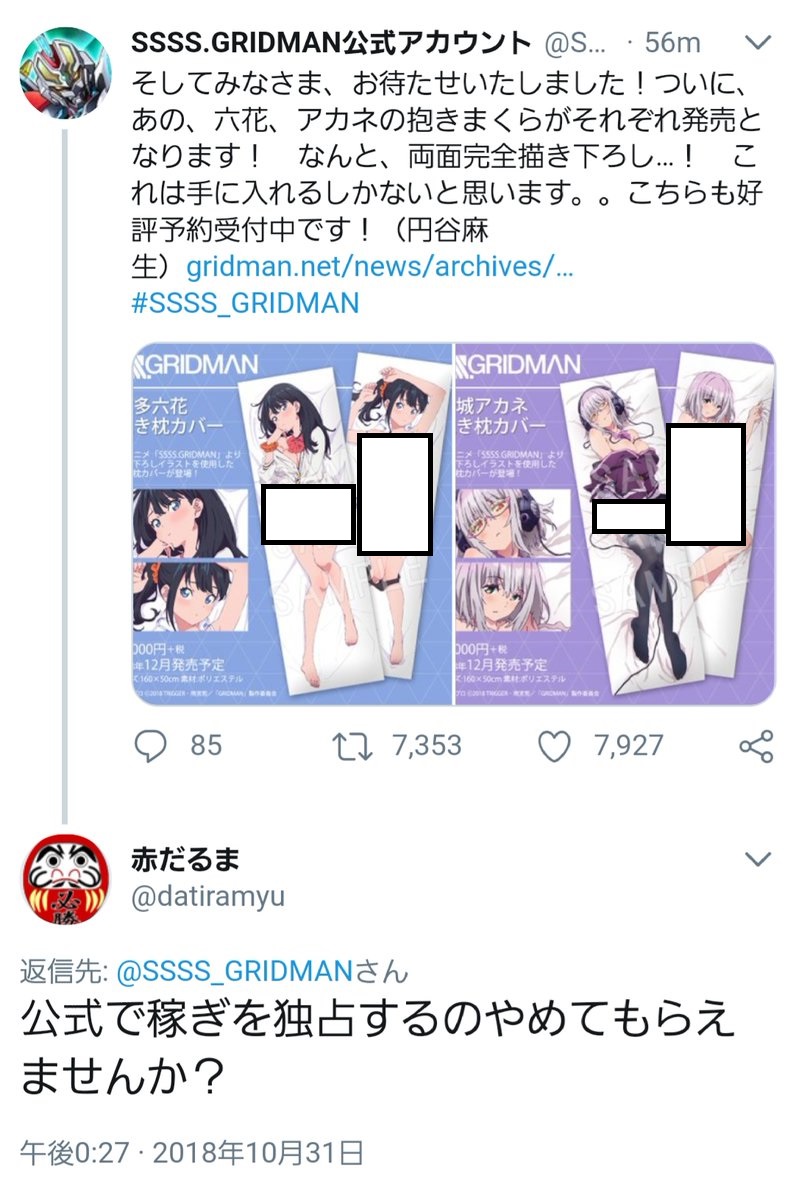The height and width of the screenshot is (1200, 793).
Task: Click the 7,927 likes count
Action: point(628,745)
